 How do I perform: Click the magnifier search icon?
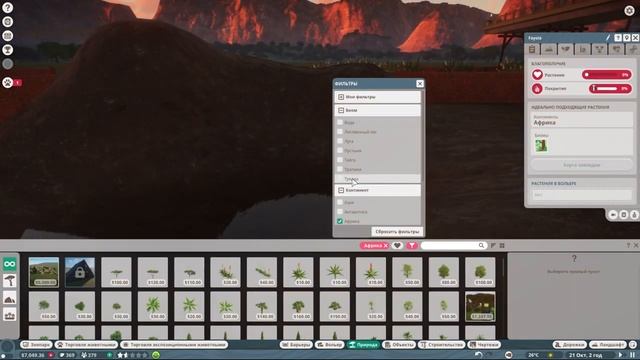point(481,245)
